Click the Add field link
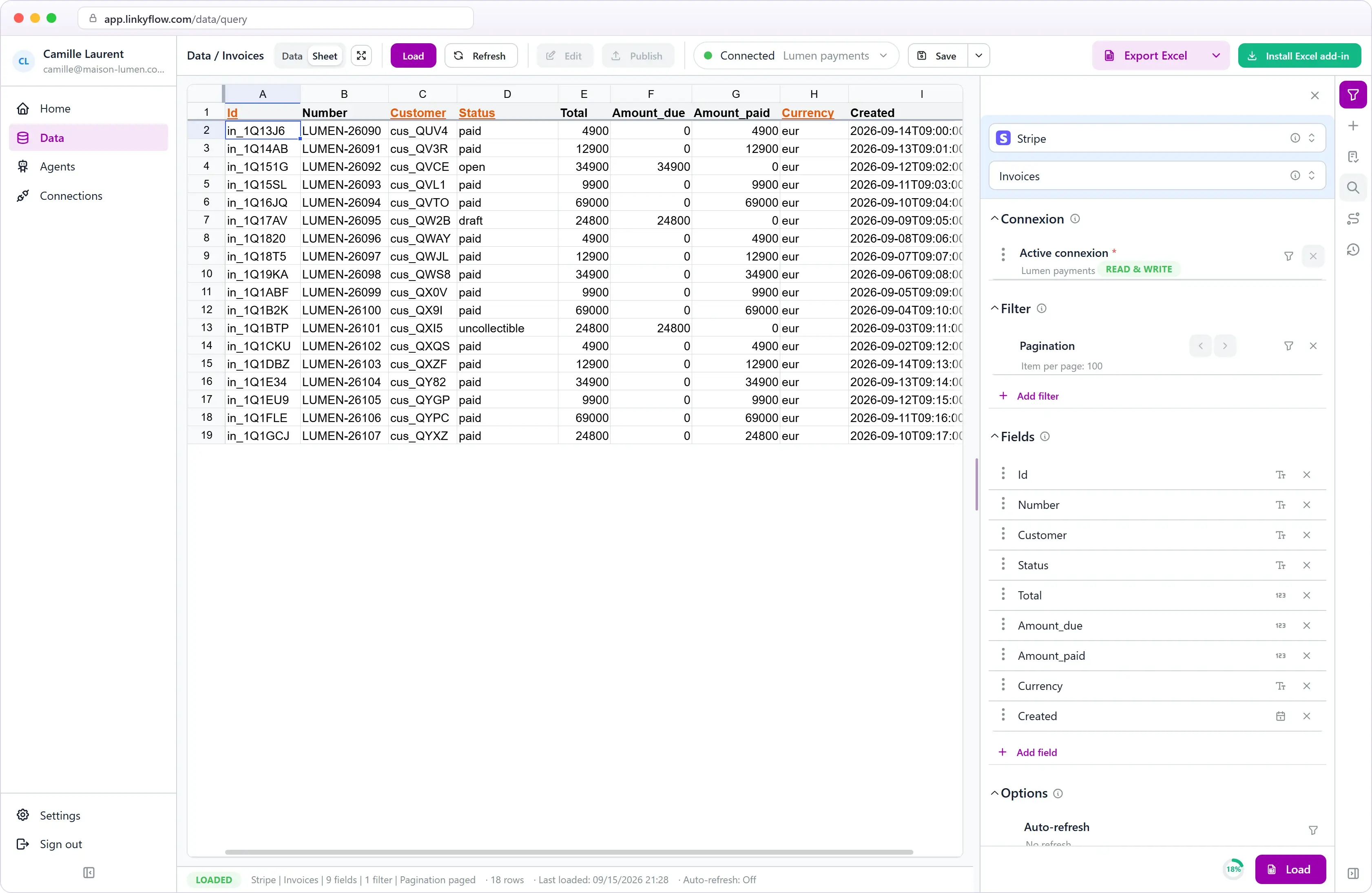This screenshot has height=893, width=1372. pos(1028,753)
